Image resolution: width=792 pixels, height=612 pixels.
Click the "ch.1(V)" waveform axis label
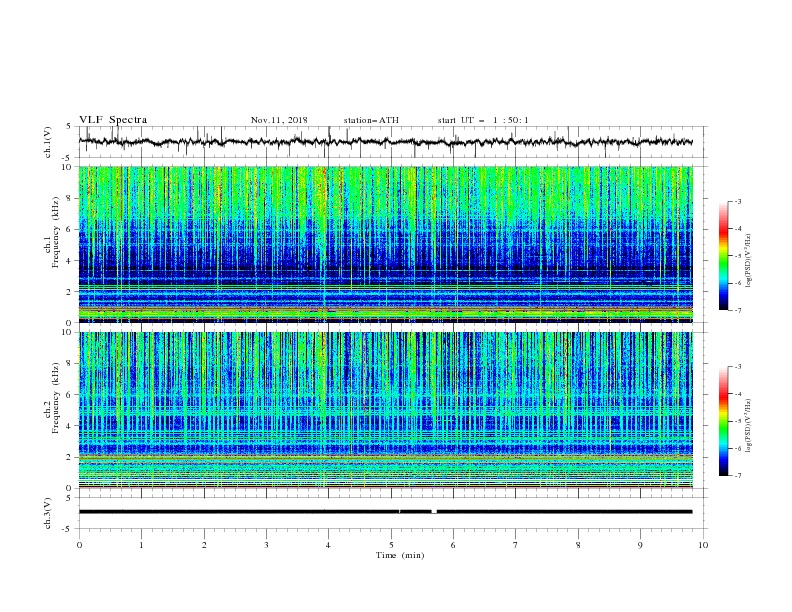click(x=48, y=142)
